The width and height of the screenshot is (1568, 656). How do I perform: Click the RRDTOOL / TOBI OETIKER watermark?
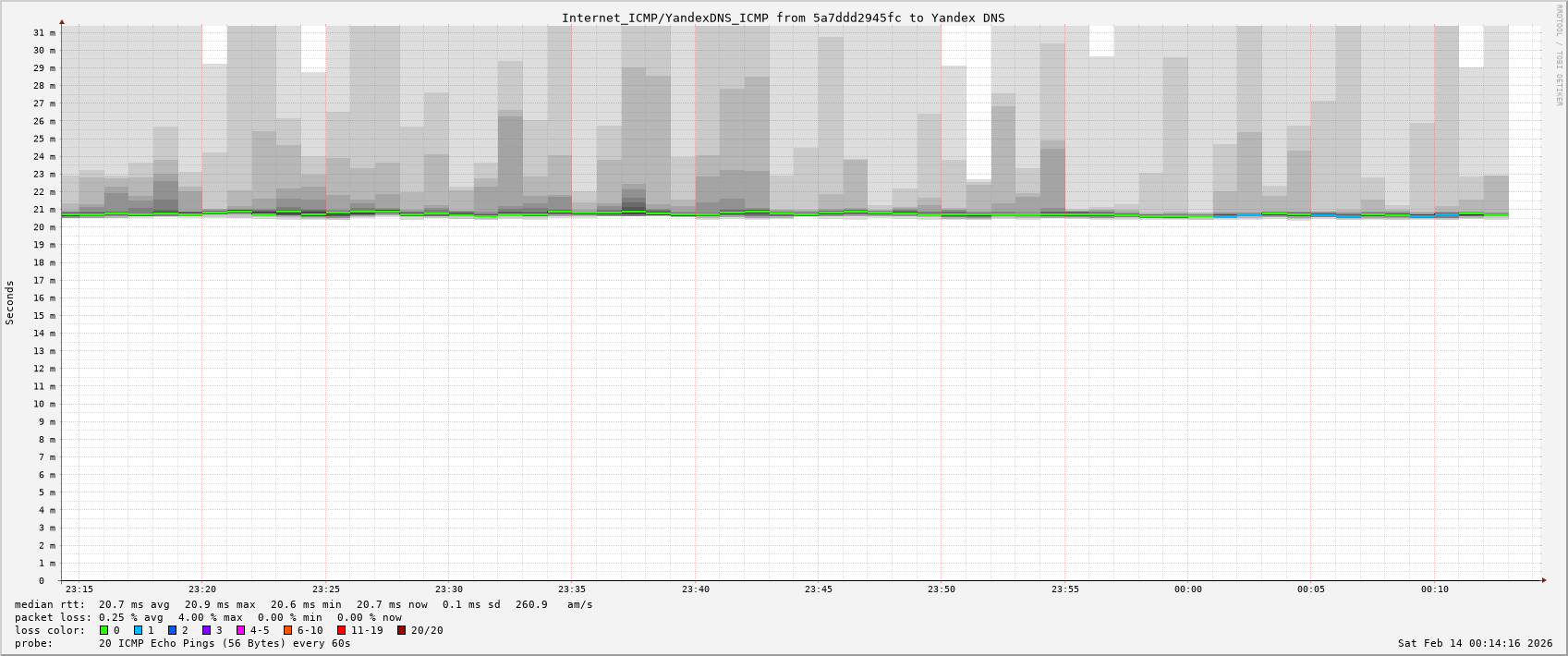point(1559,55)
